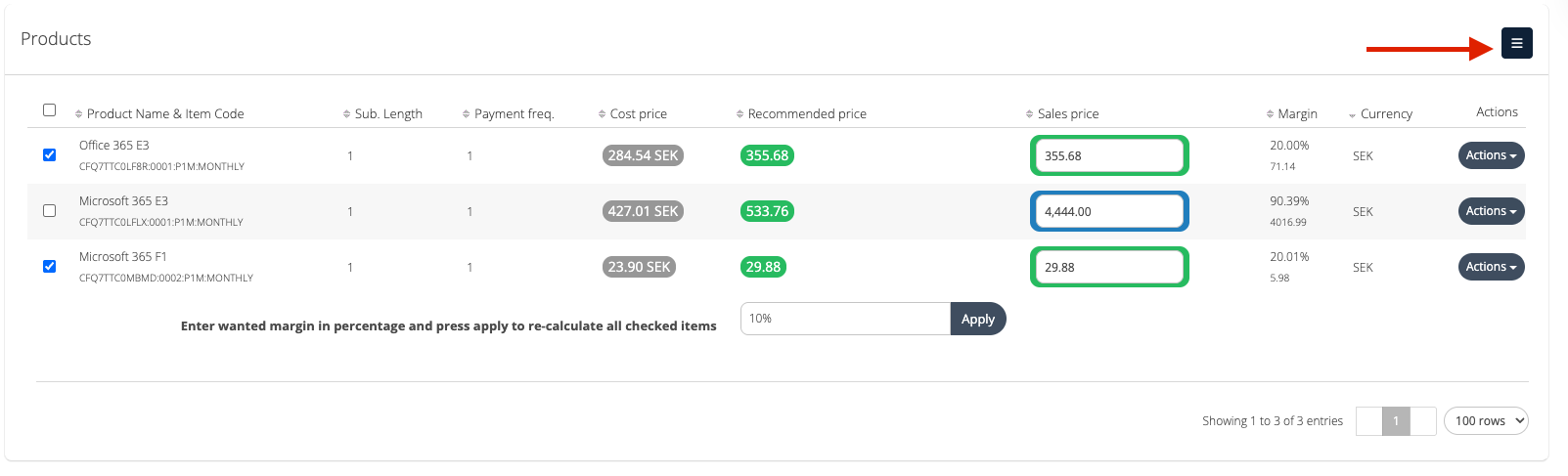
Task: Sort table by Recommended price column
Action: (x=806, y=114)
